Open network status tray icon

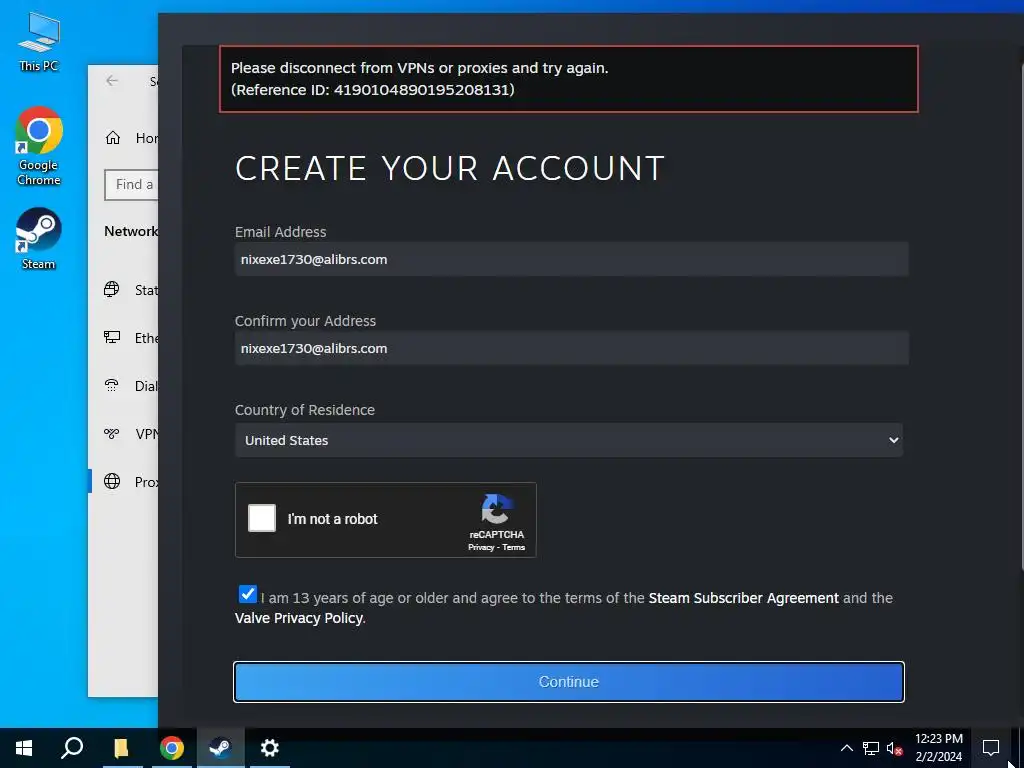click(x=871, y=748)
